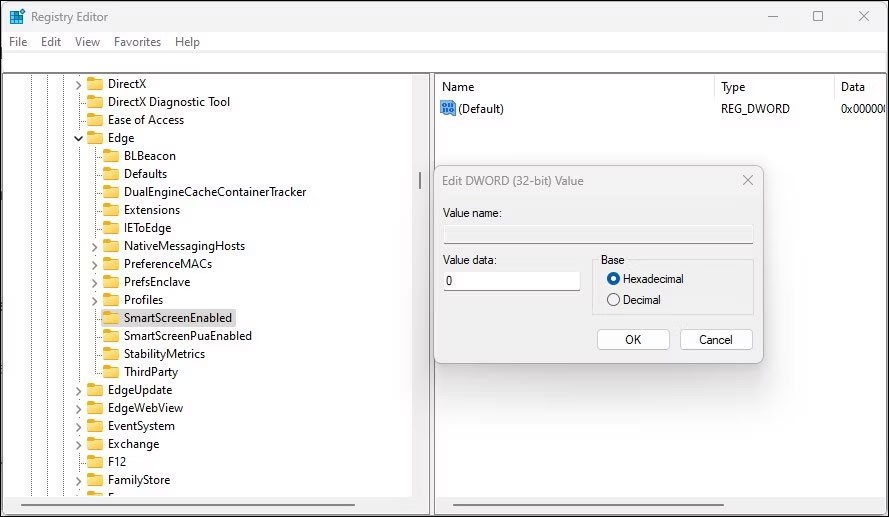Expand the EdgeUpdate key
The width and height of the screenshot is (889, 517).
(x=79, y=390)
